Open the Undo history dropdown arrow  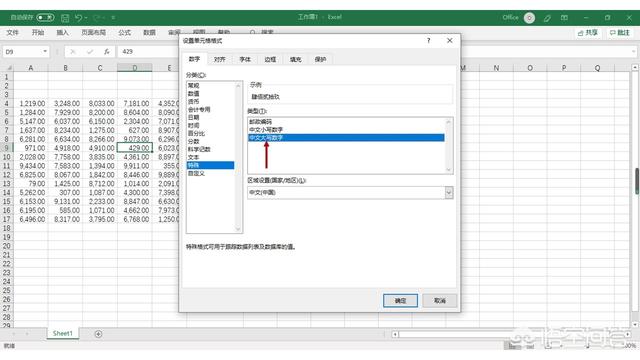[x=86, y=18]
